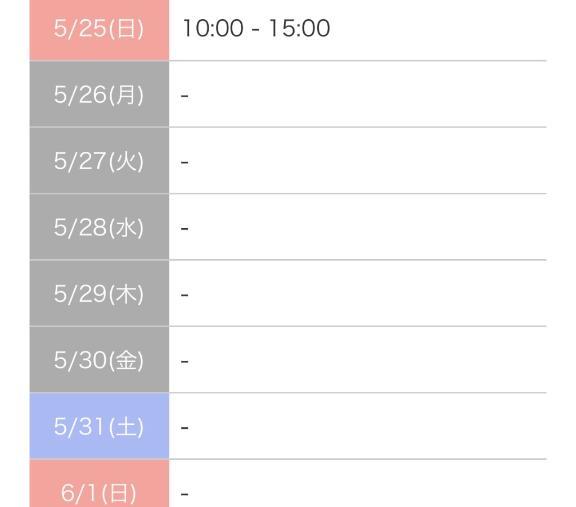Click the 5/29(木) date cell

coord(99,293)
